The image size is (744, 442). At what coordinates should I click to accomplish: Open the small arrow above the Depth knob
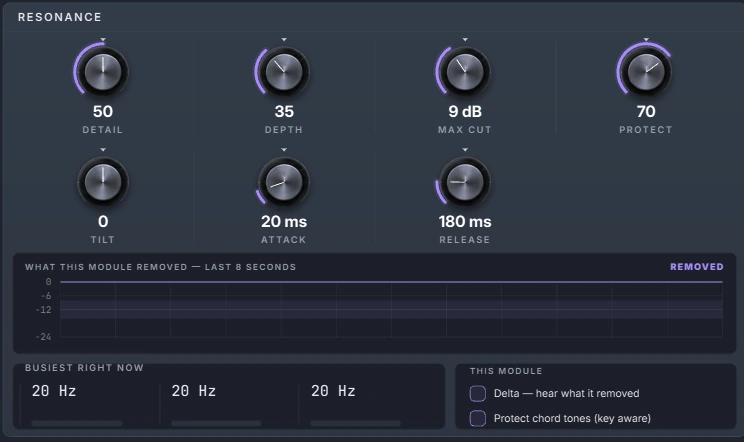[284, 40]
